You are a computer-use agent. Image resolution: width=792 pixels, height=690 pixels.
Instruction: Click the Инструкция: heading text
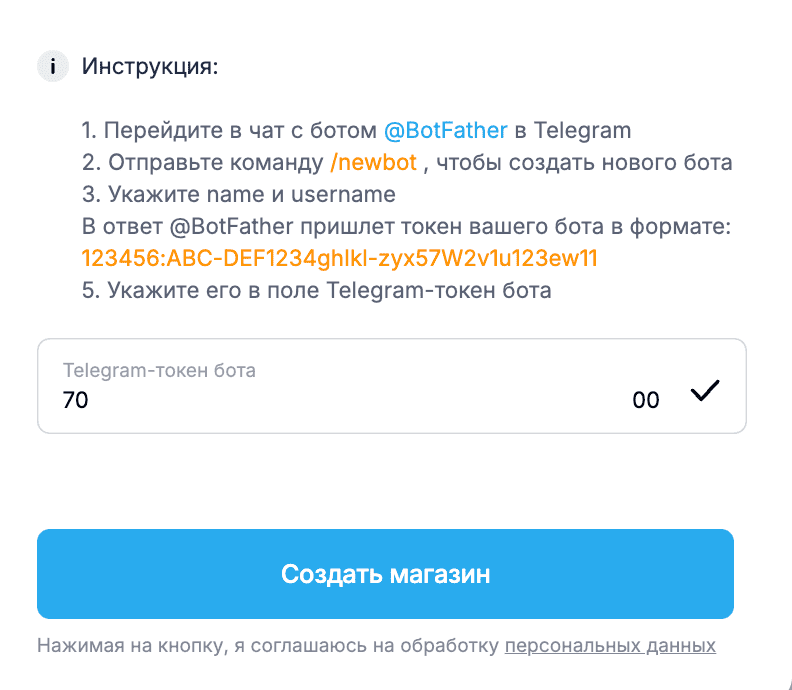150,66
